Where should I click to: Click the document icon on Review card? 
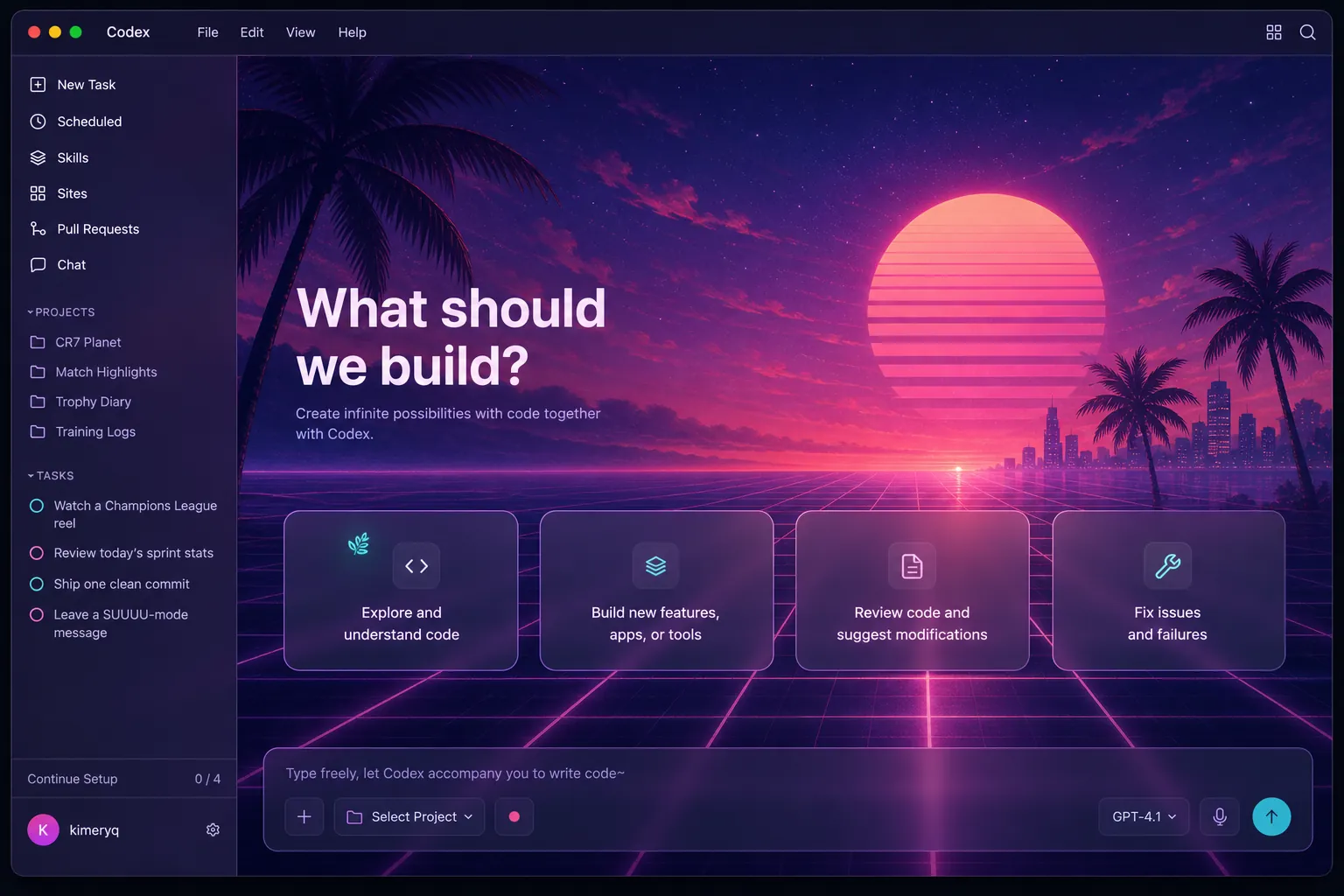pyautogui.click(x=912, y=566)
